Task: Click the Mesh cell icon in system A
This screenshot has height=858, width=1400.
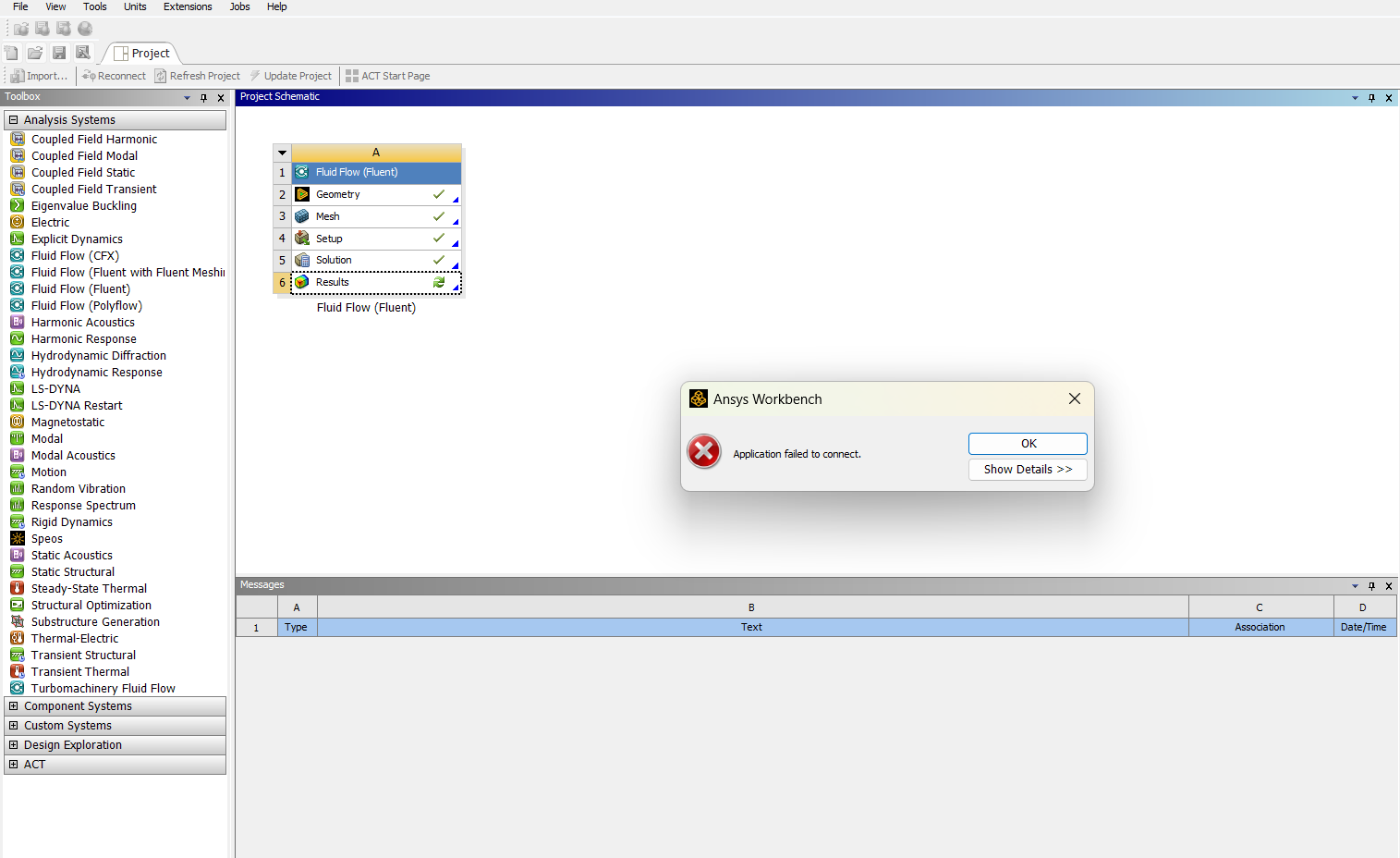Action: (302, 216)
